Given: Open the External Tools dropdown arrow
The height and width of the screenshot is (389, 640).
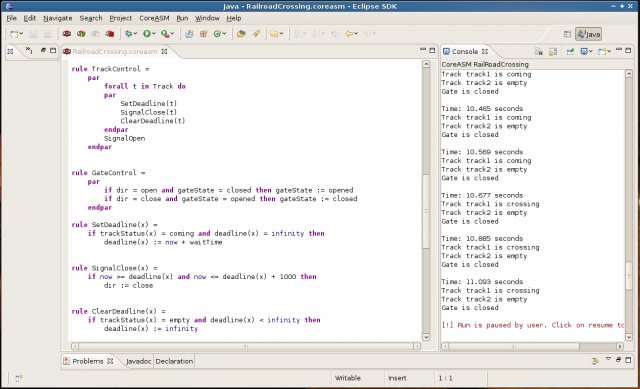Looking at the screenshot, I should pyautogui.click(x=172, y=34).
